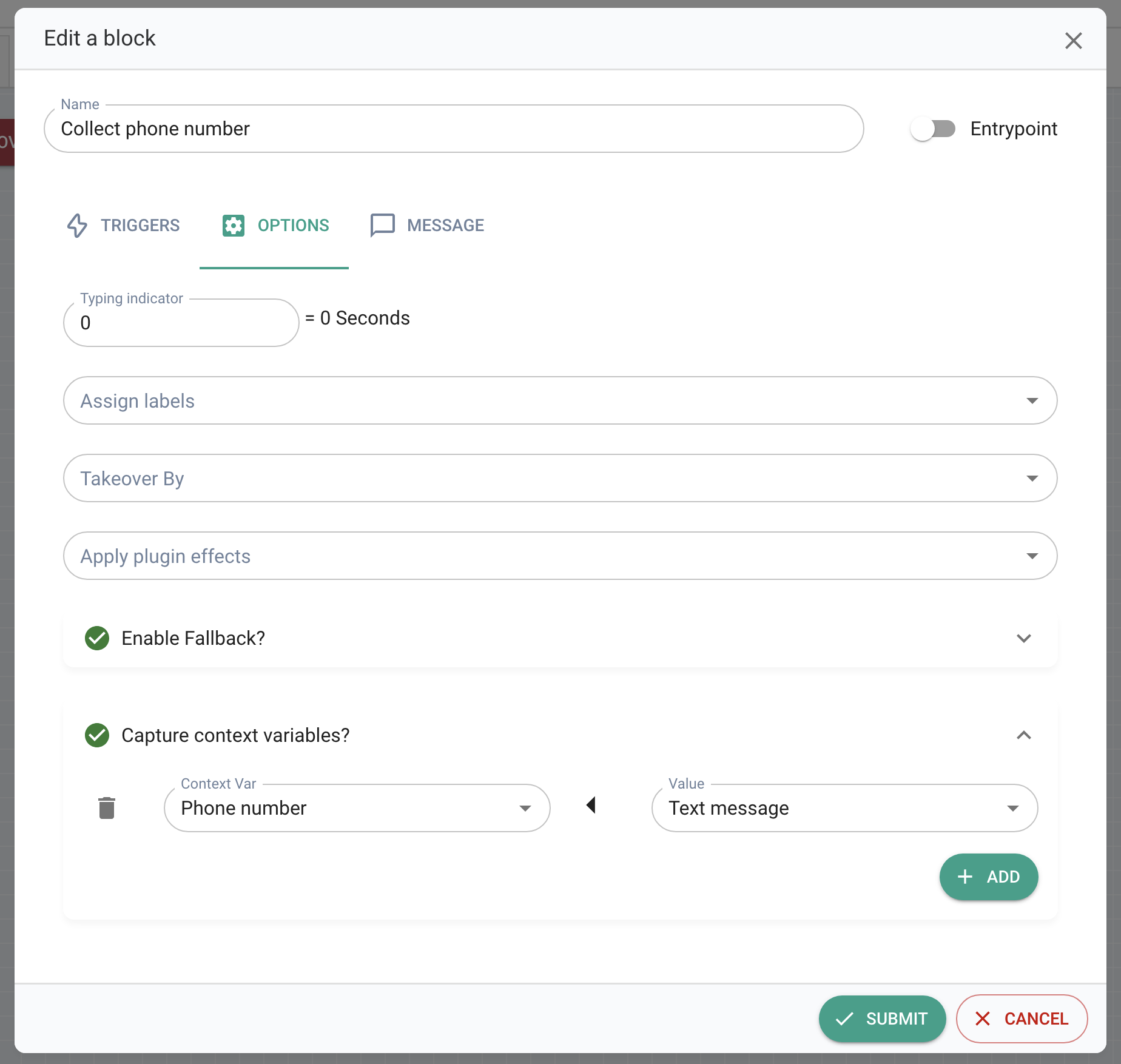Expand the Enable Fallback section chevron
The width and height of the screenshot is (1121, 1064).
tap(1024, 638)
